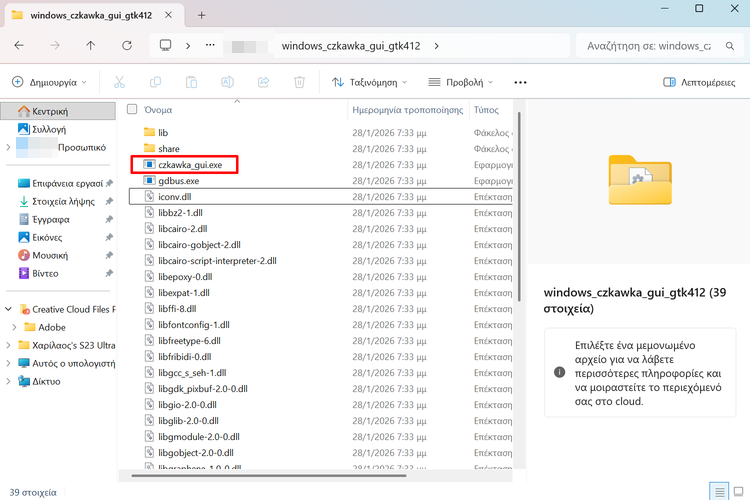The width and height of the screenshot is (750, 500).
Task: Switch to large icons view in status bar
Action: [x=738, y=491]
